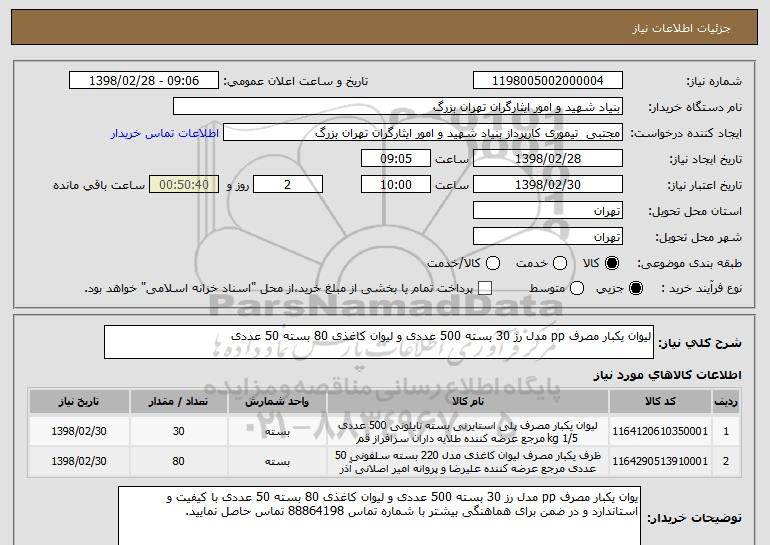Open the اطلاعات تماس خریدار link

coord(165,134)
